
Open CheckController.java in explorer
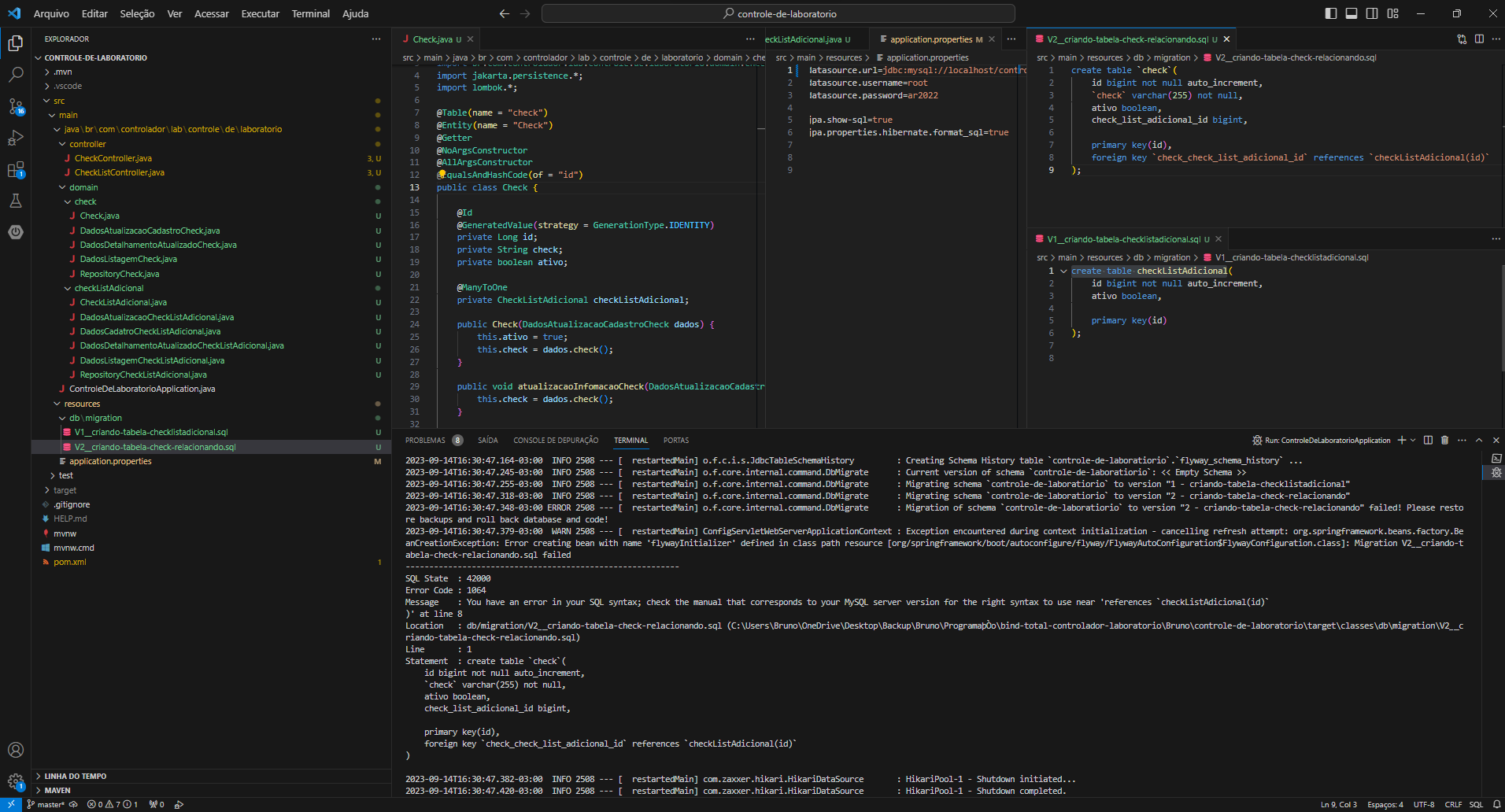[113, 158]
